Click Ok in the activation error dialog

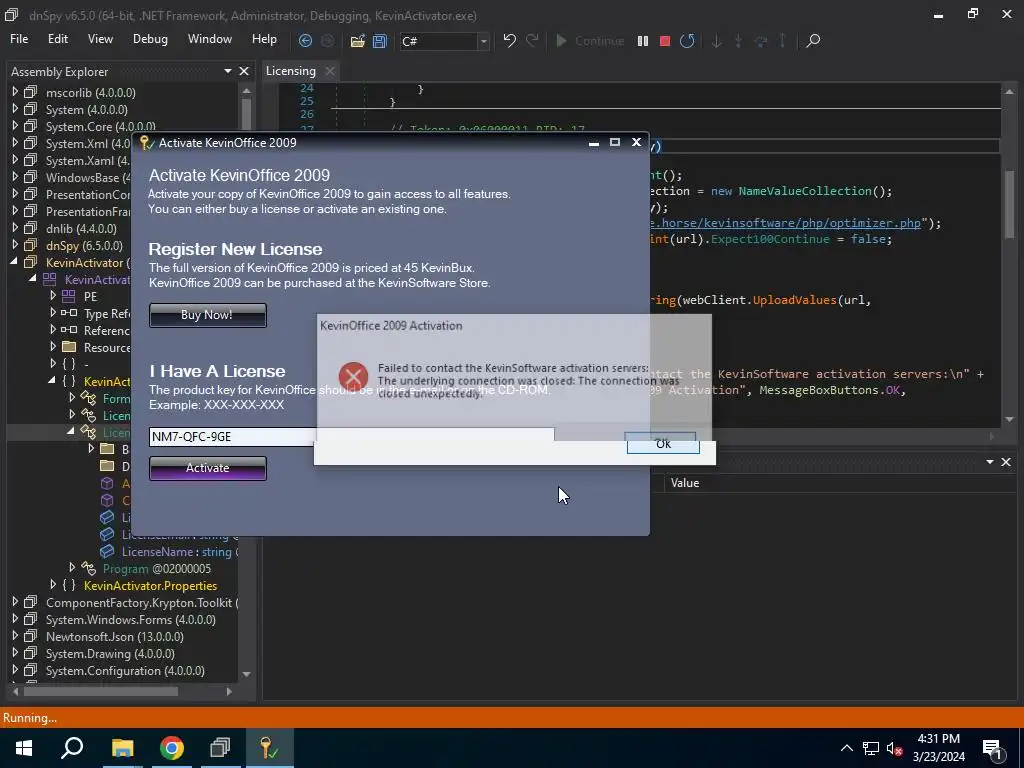click(x=663, y=444)
